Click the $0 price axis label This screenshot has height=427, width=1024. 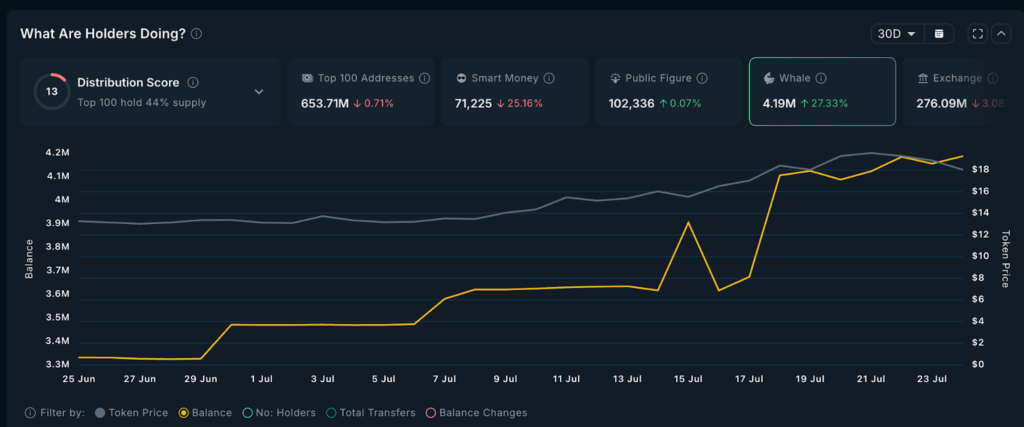click(x=980, y=364)
